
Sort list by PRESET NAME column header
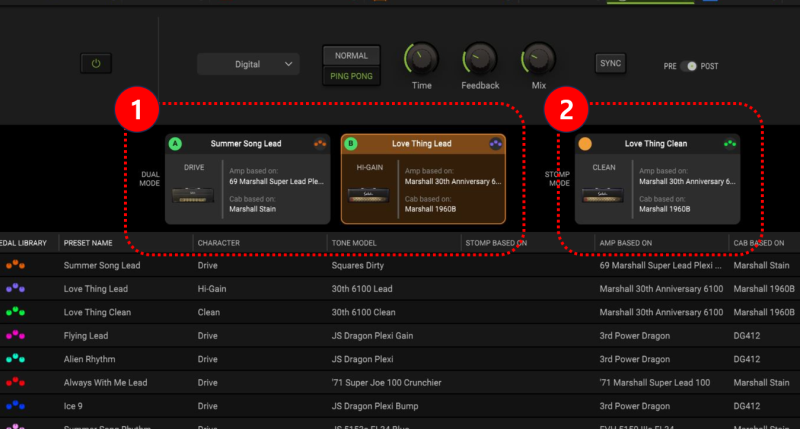90,243
